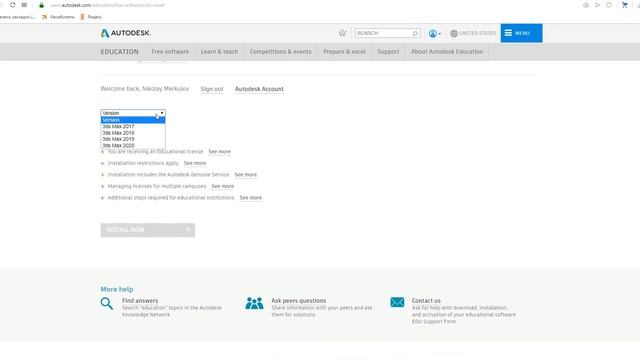
Task: Click the browser heart favorites icon
Action: coord(609,5)
